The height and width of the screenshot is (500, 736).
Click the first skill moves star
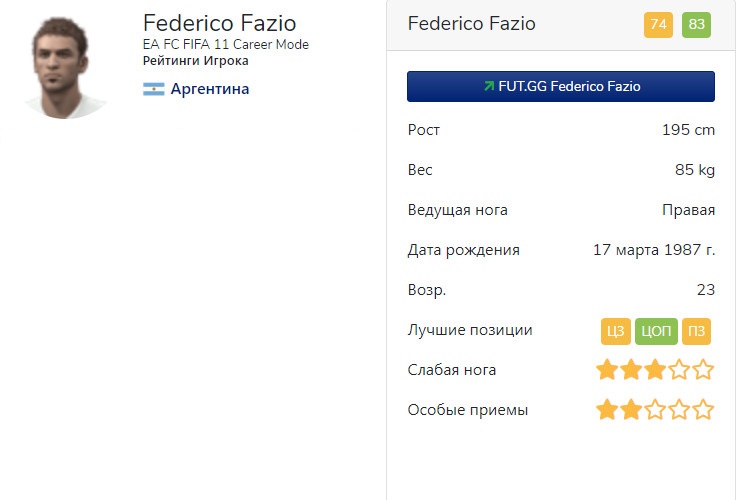coord(607,410)
